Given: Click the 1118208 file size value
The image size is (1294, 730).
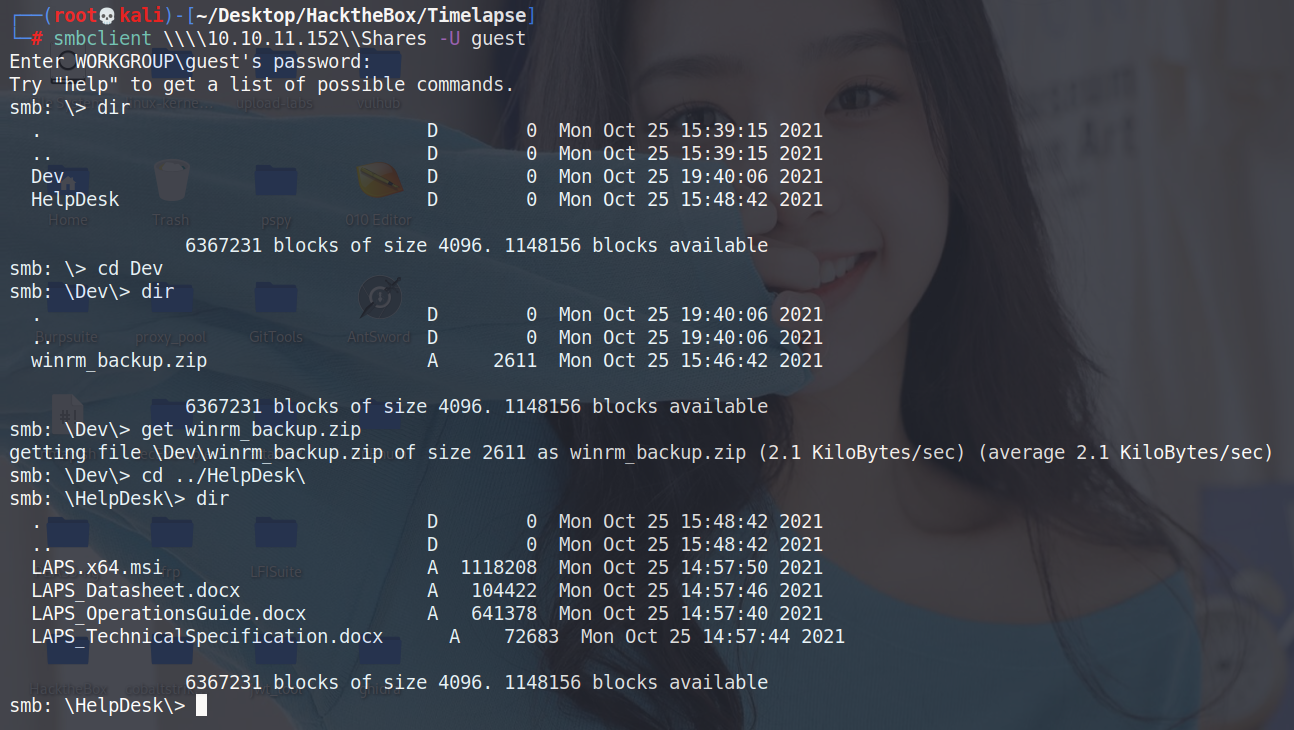Looking at the screenshot, I should coord(499,568).
